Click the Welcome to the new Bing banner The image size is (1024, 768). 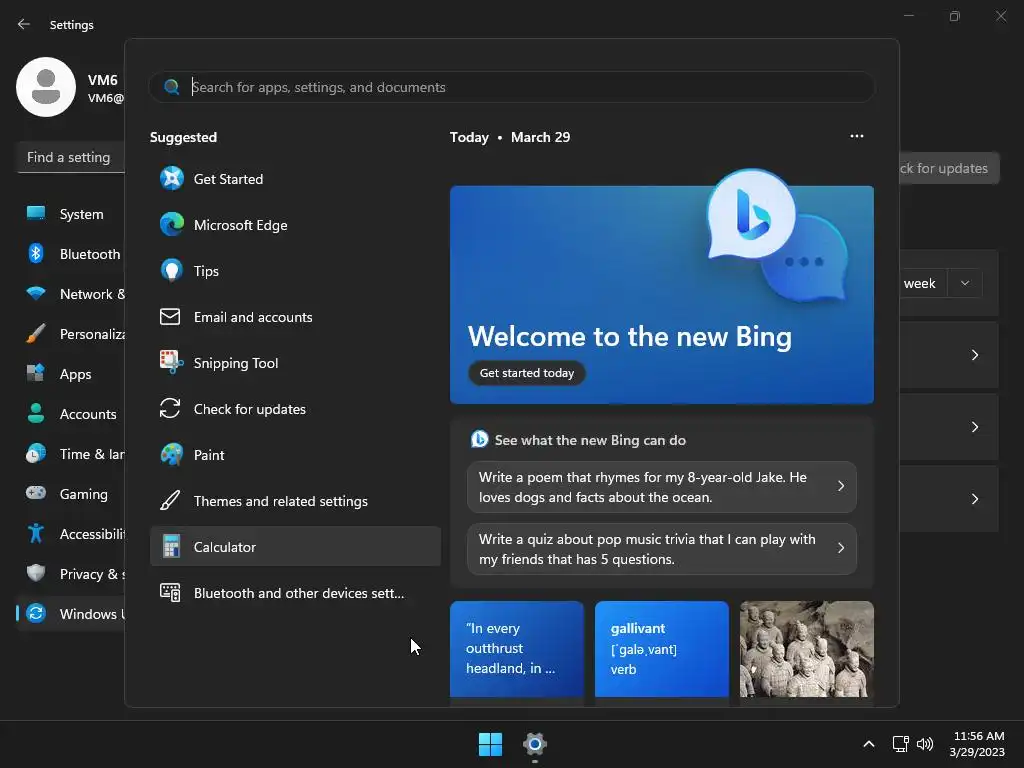click(x=662, y=295)
